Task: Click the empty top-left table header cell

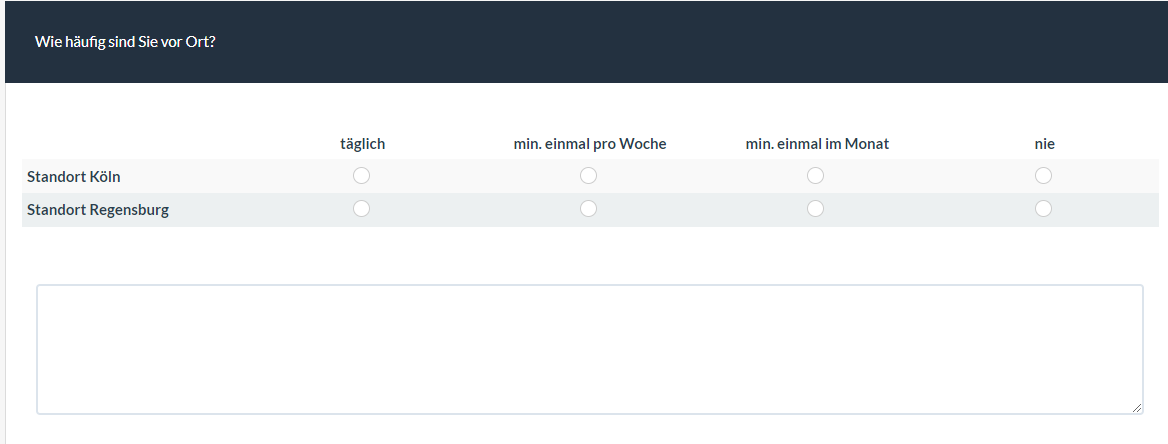Action: (x=130, y=144)
